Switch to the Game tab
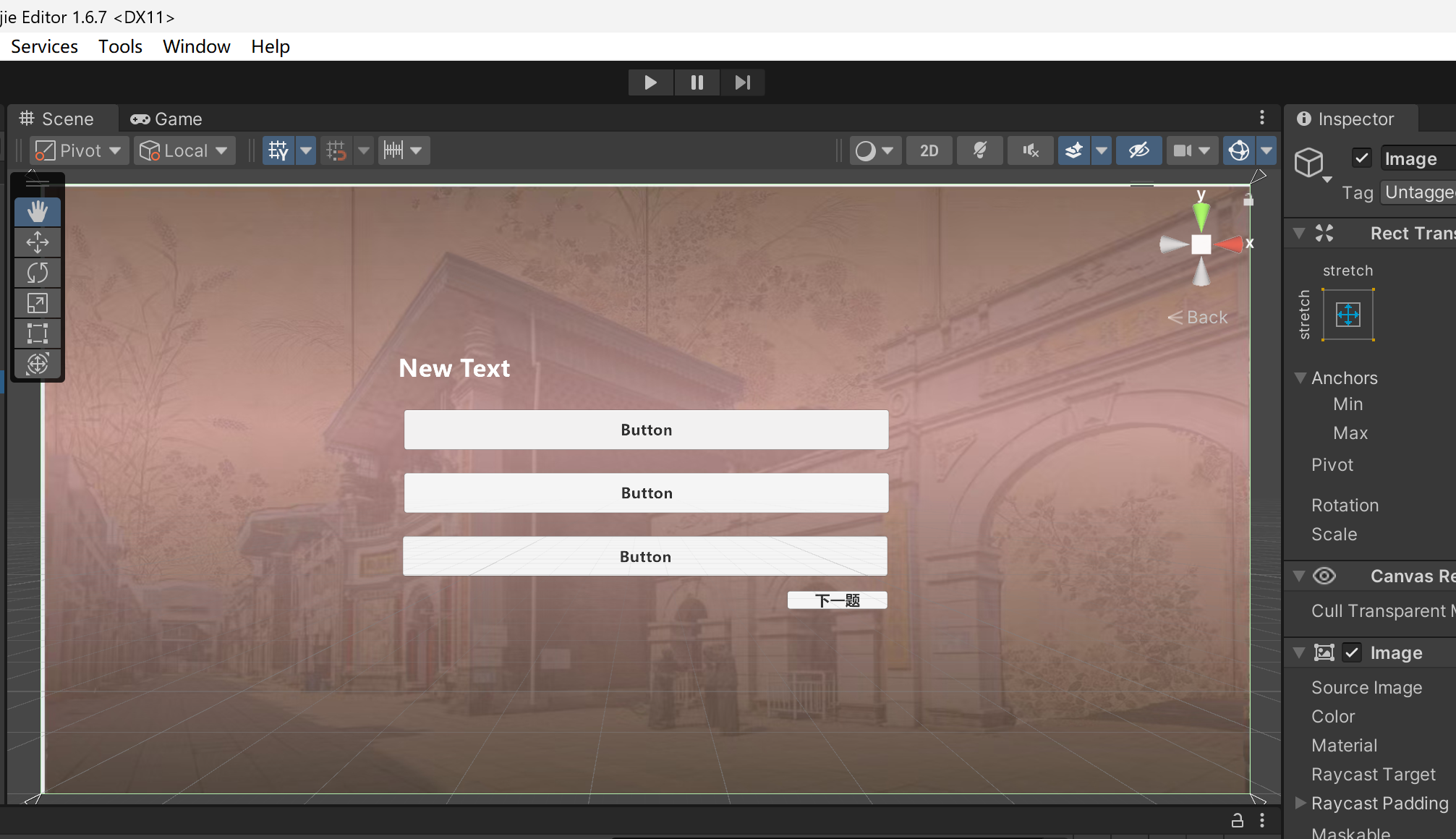This screenshot has width=1456, height=839. (166, 119)
